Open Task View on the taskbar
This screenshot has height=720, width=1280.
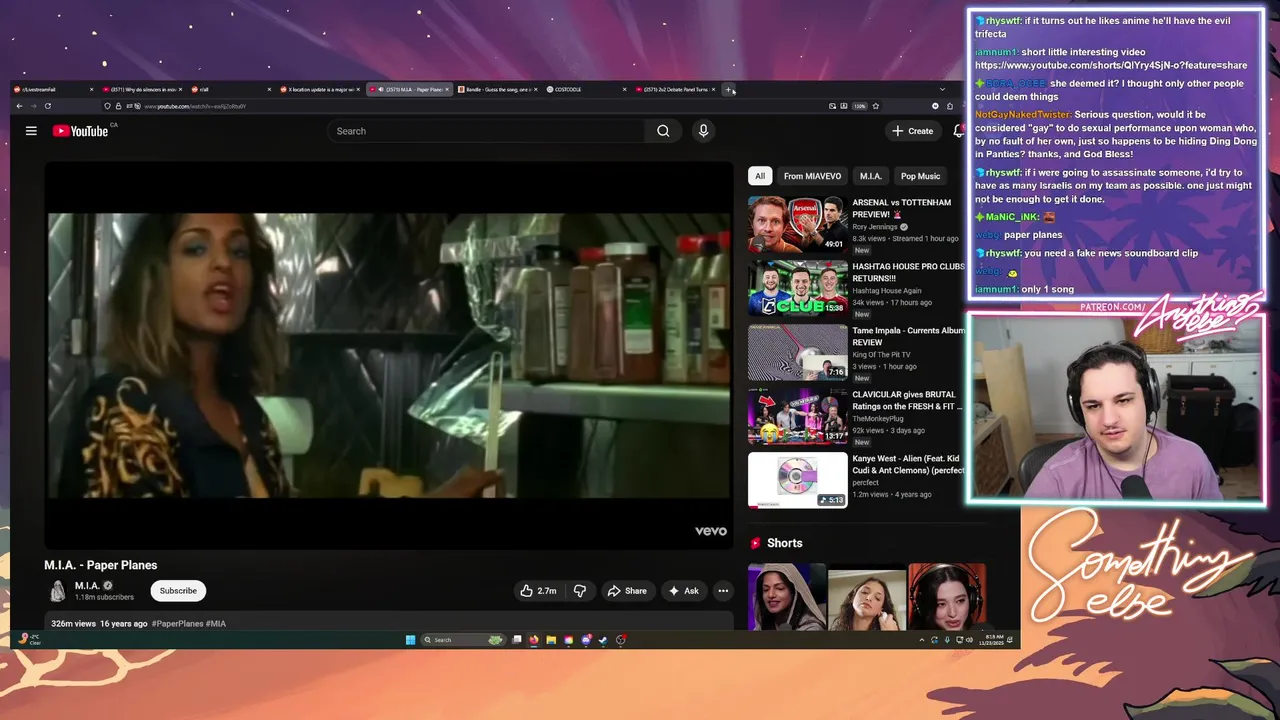(x=516, y=640)
